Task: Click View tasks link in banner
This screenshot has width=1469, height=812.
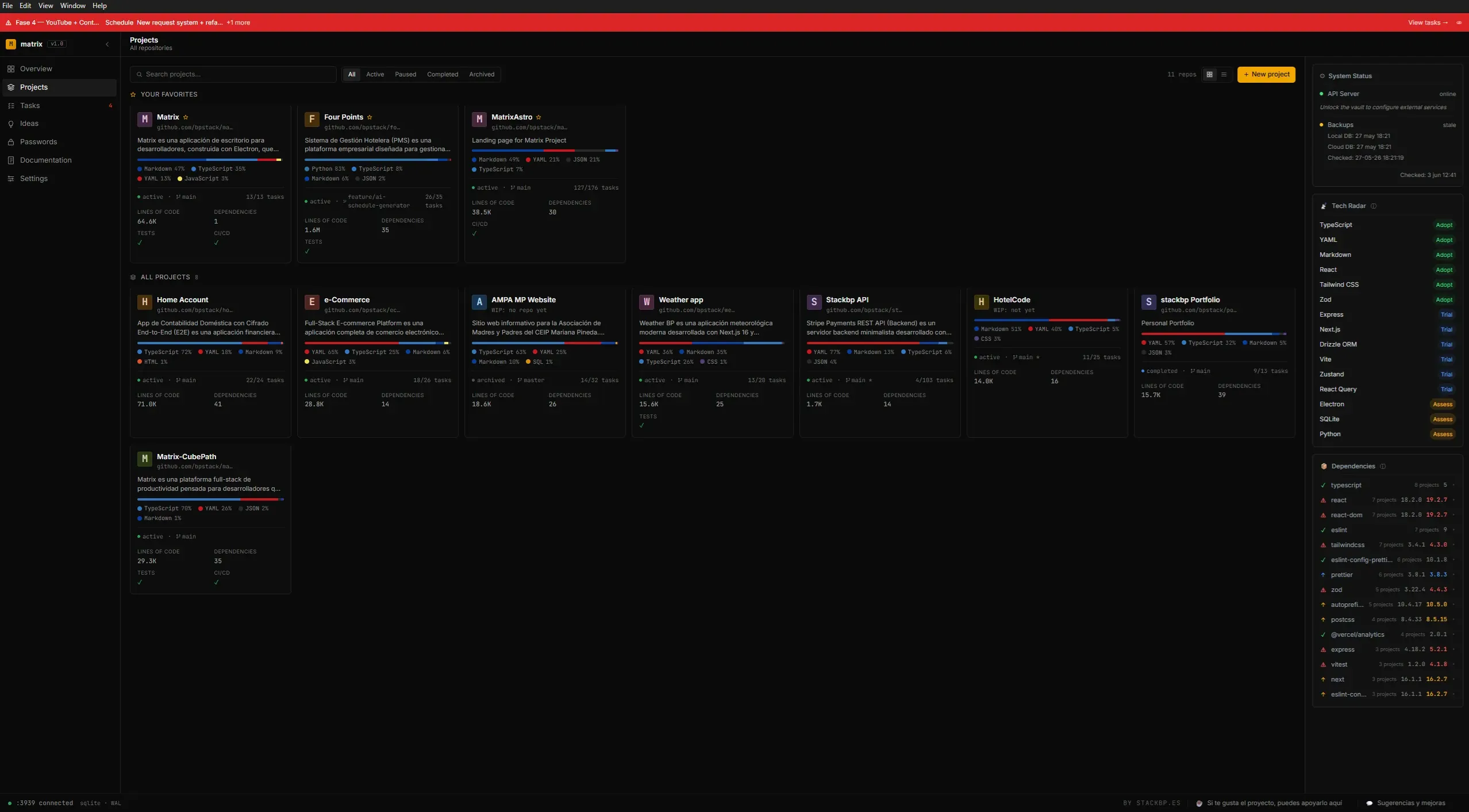Action: tap(1428, 23)
